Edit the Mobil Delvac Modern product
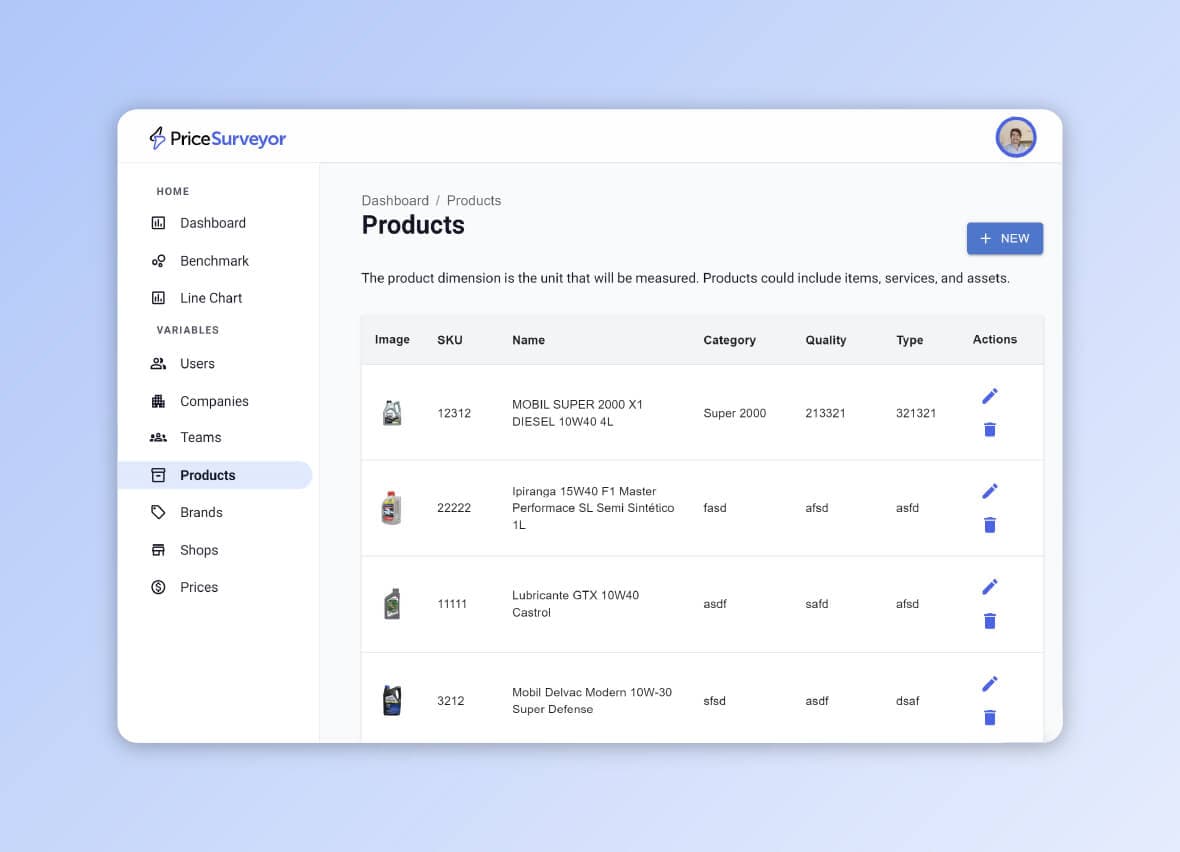Viewport: 1180px width, 852px height. (990, 684)
